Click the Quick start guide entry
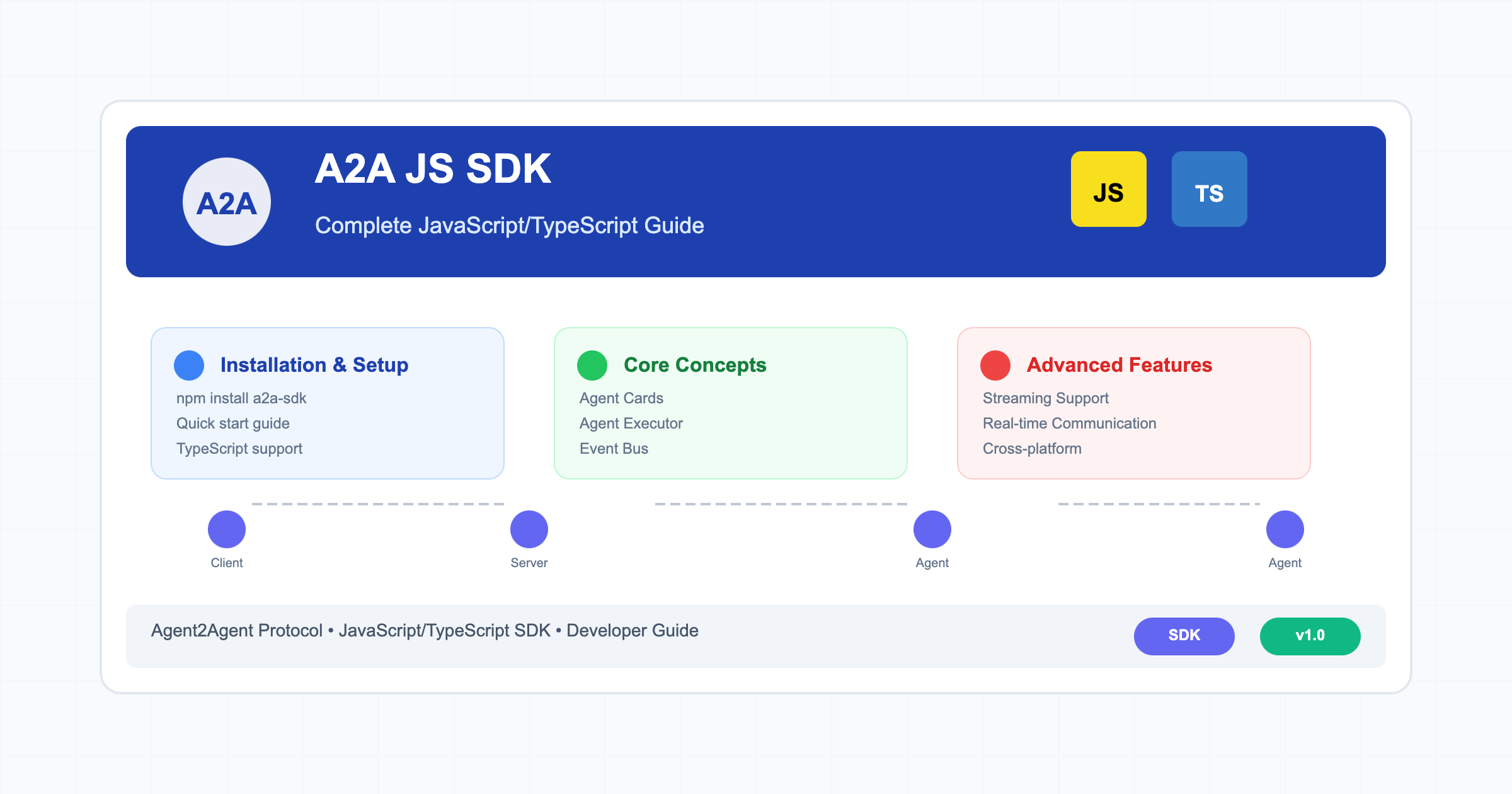 (x=232, y=423)
